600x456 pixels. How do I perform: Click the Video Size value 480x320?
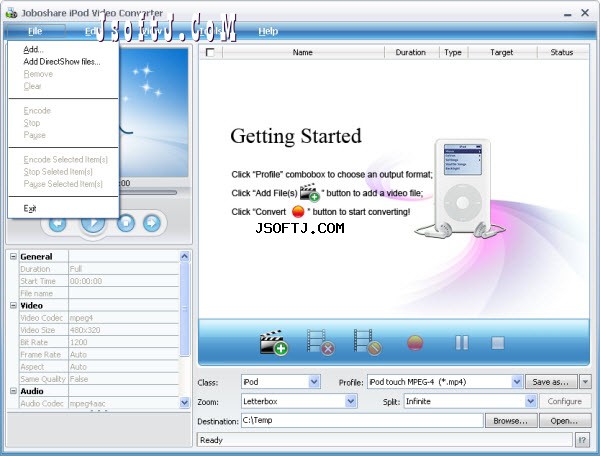(x=124, y=330)
